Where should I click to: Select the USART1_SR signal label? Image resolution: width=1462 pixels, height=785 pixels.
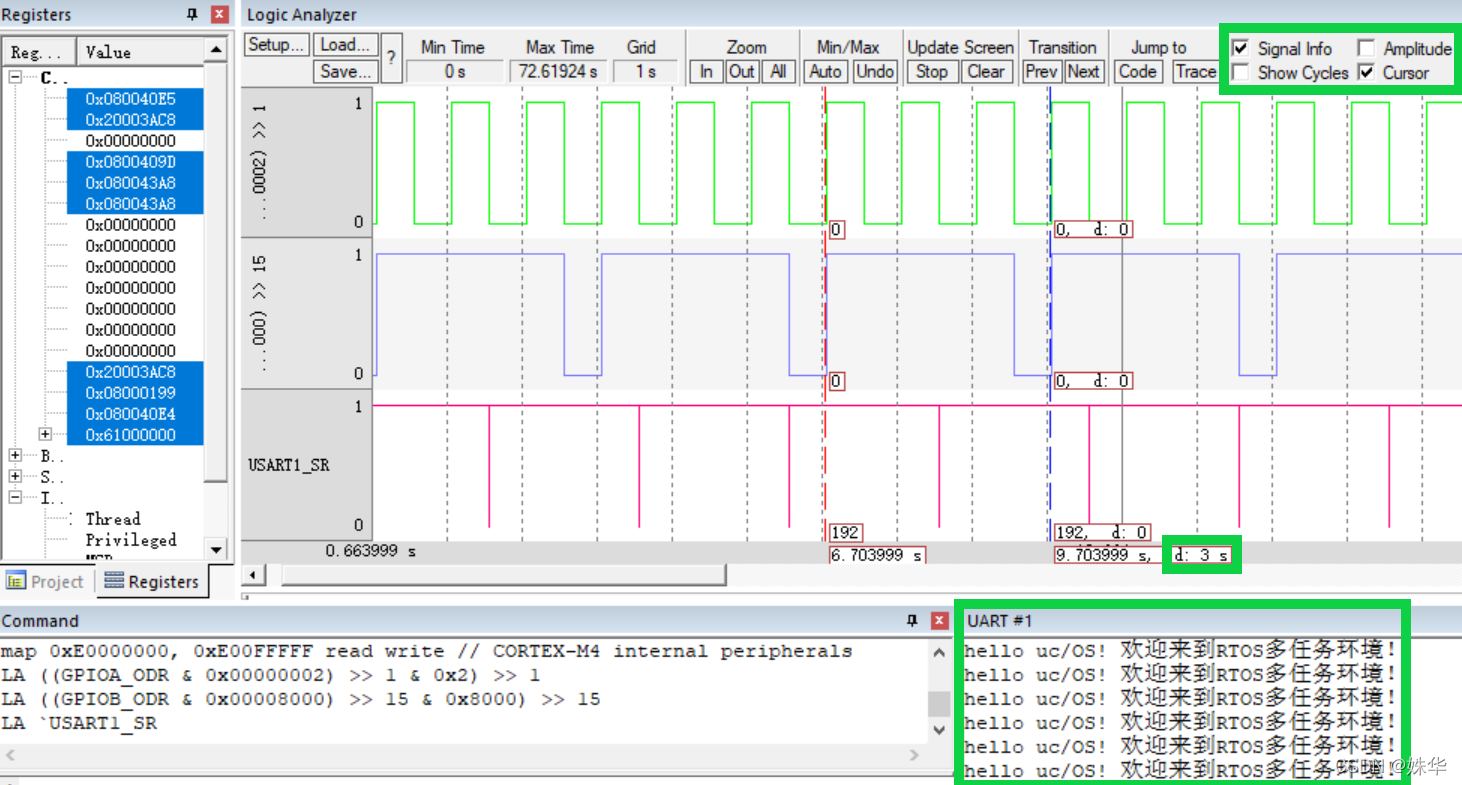(x=289, y=465)
